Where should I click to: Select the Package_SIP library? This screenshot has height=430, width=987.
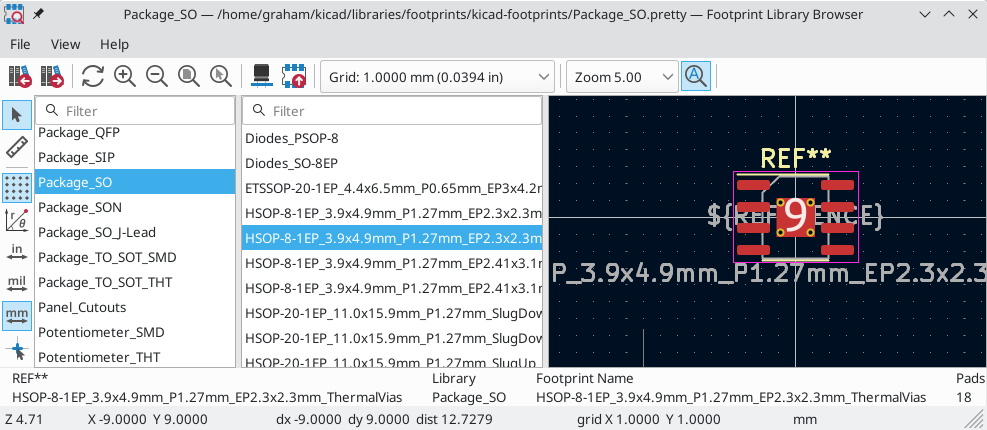pos(135,157)
